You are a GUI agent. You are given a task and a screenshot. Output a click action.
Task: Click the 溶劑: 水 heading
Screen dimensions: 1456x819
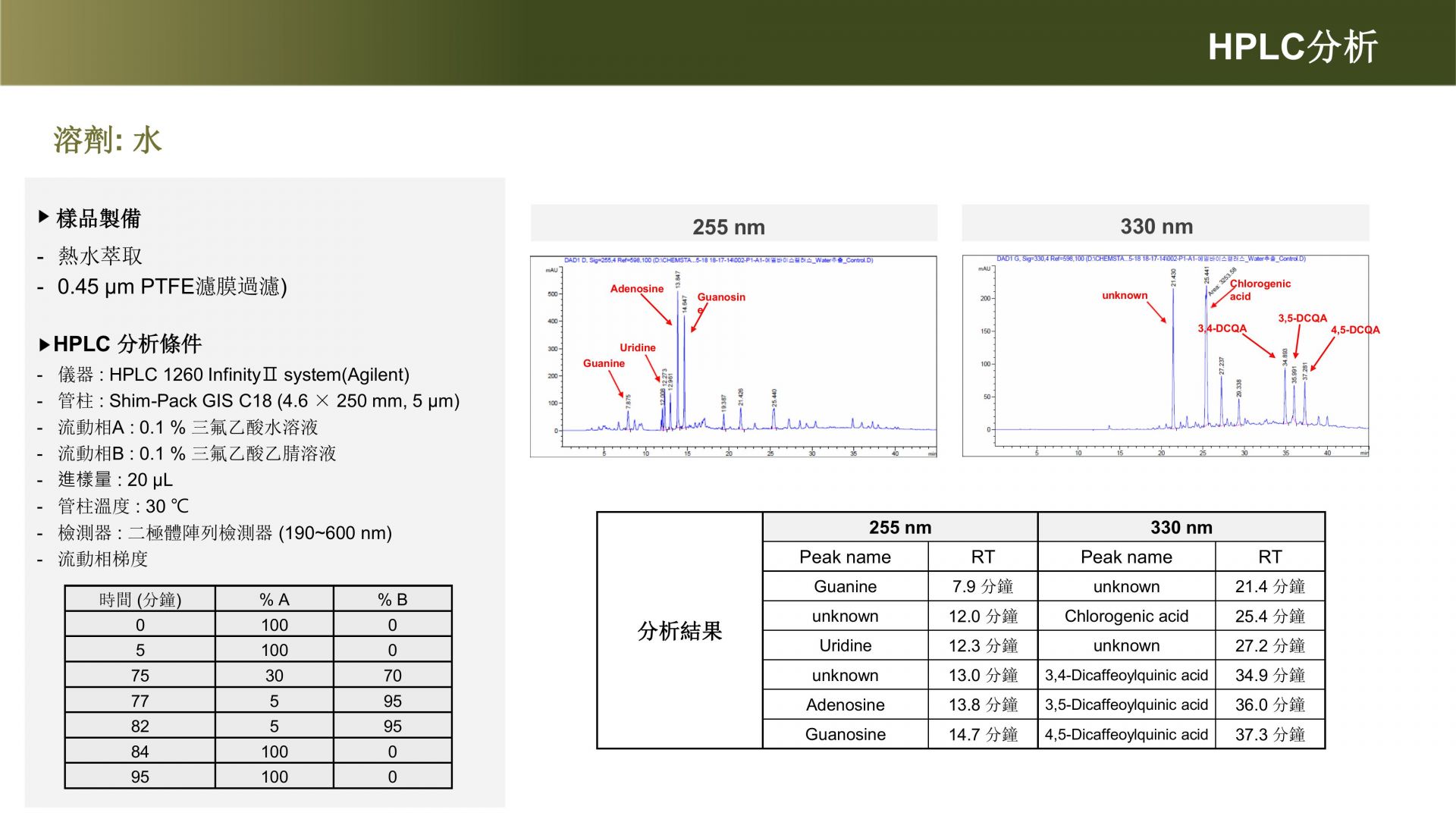pyautogui.click(x=108, y=140)
